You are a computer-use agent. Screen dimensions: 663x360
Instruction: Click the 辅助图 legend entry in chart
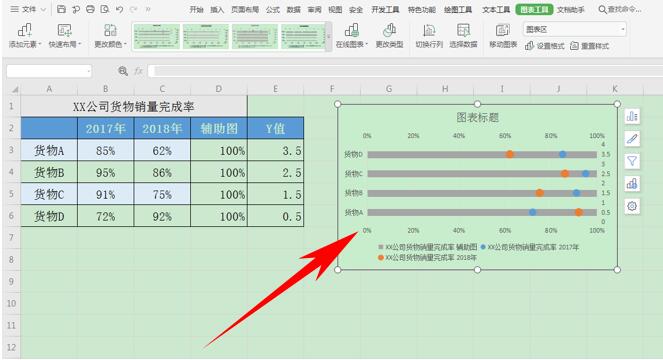427,247
